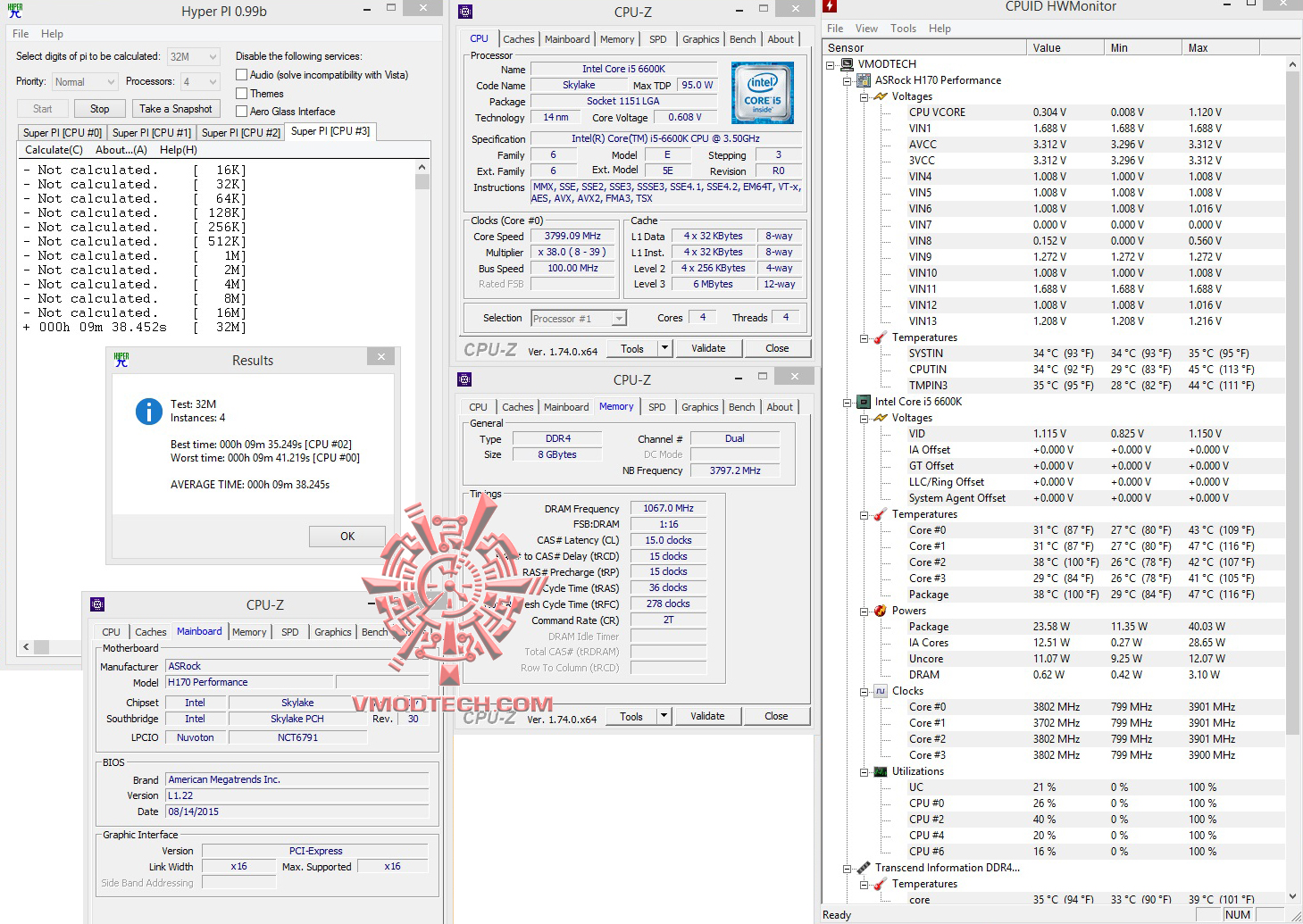Click the Temperatures icon above Core #0
Screen dimensions: 1303x924
881,514
